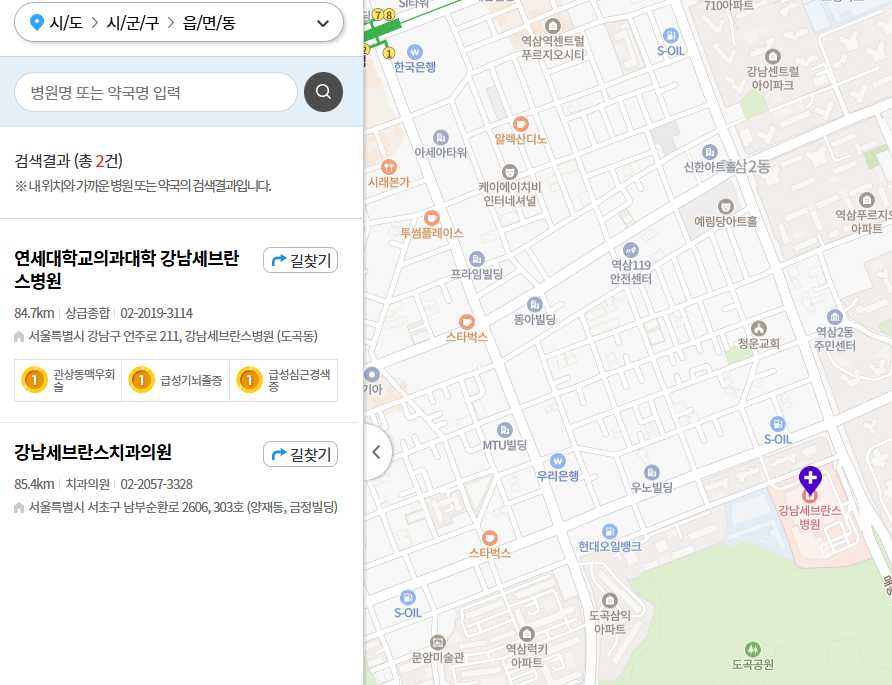
Task: Click the blue location pin icon
Action: (36, 23)
